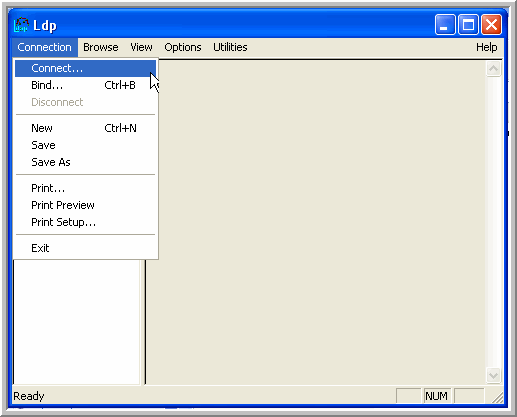This screenshot has width=517, height=417.
Task: Click the Ldp application icon in title bar
Action: coord(21,25)
